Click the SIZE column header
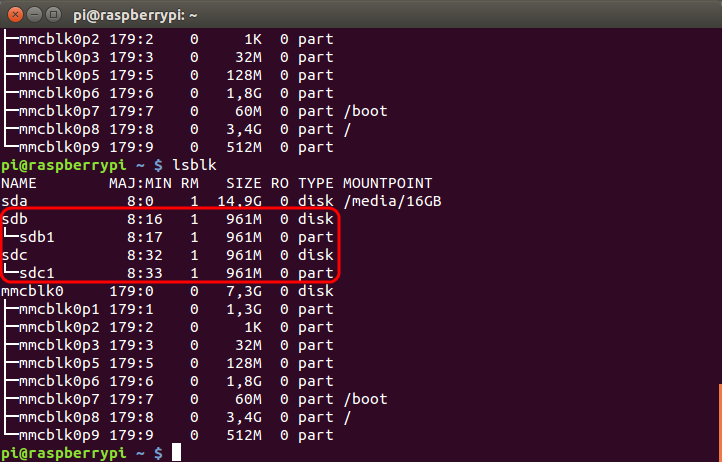Viewport: 722px width, 462px height. pyautogui.click(x=243, y=183)
